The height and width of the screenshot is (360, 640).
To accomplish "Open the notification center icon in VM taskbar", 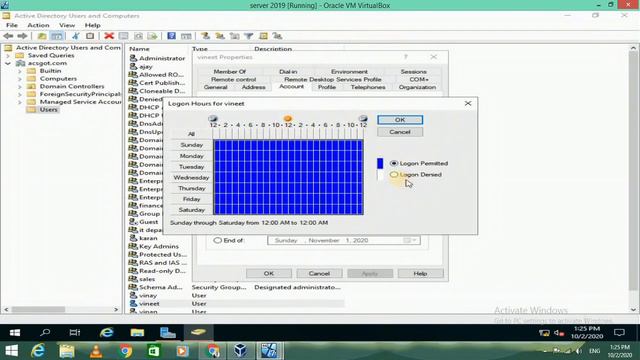I will [x=619, y=332].
